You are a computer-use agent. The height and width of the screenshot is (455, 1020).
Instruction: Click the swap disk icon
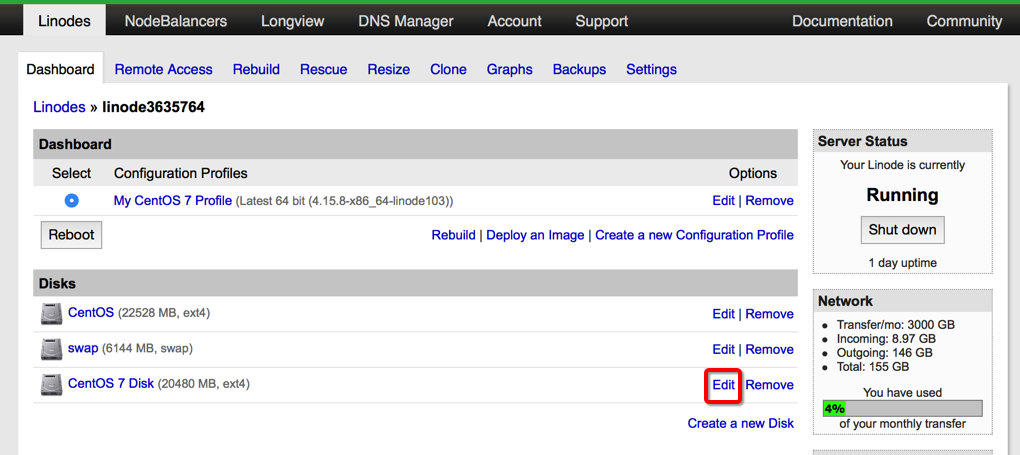pyautogui.click(x=51, y=349)
